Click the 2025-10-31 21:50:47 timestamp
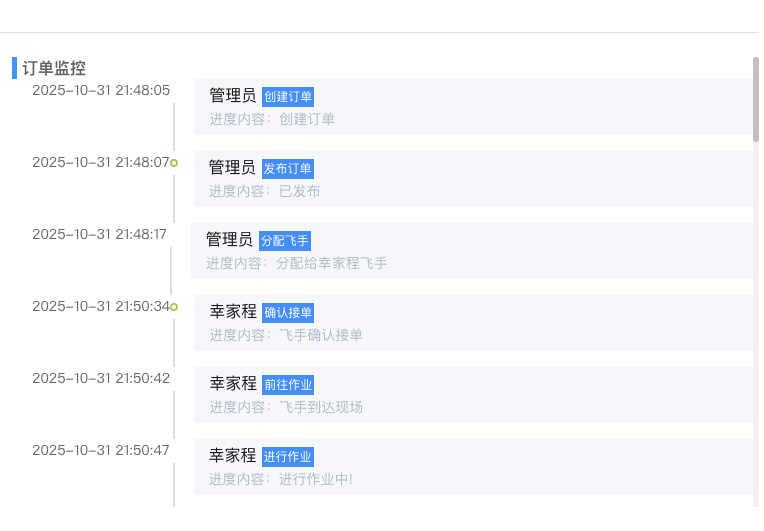 pos(101,450)
